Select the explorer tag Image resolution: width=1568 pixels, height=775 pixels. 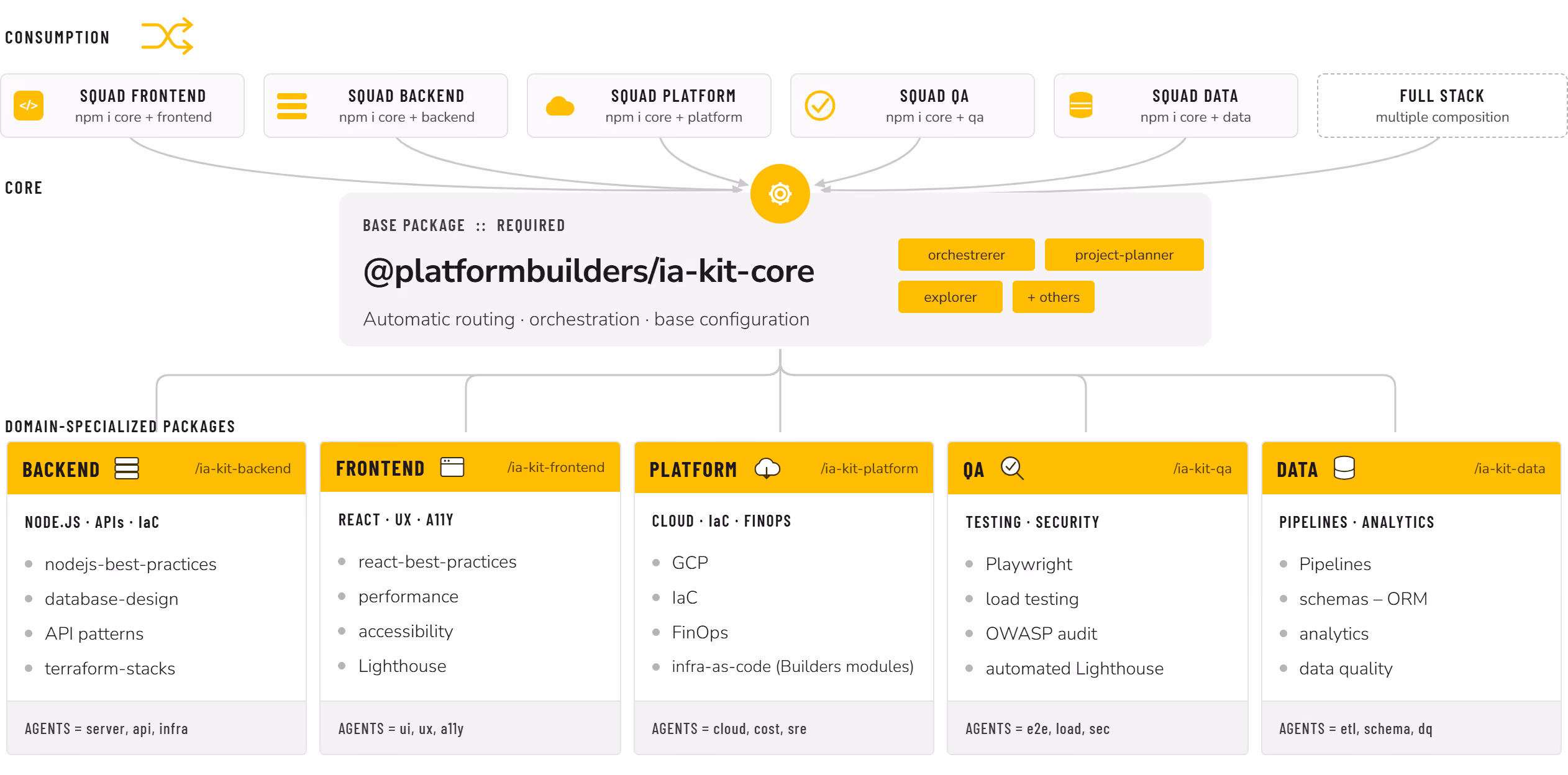[950, 297]
